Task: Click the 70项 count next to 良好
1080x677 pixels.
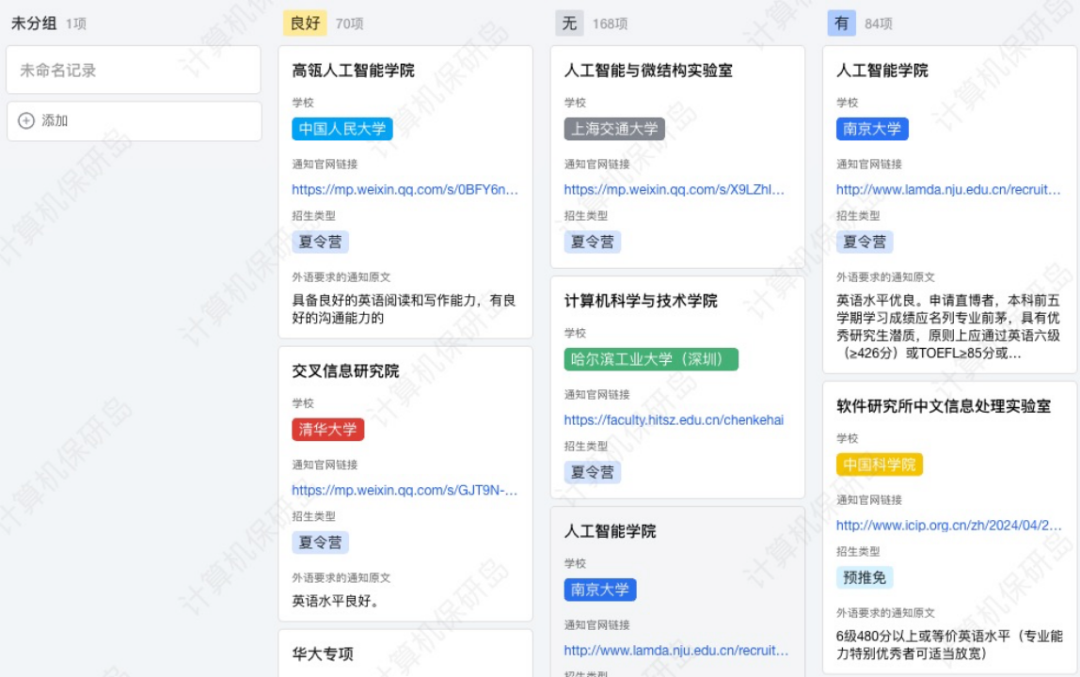Action: coord(349,24)
